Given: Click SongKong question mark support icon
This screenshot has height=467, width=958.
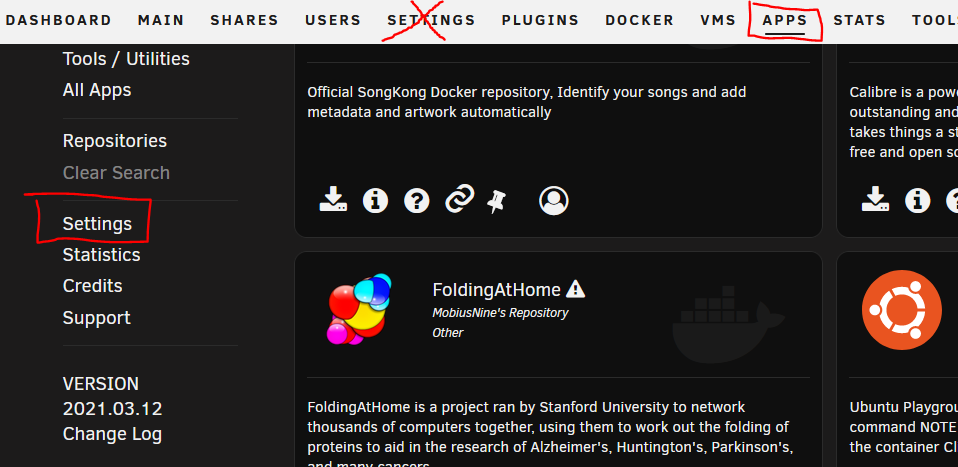Looking at the screenshot, I should (x=417, y=200).
